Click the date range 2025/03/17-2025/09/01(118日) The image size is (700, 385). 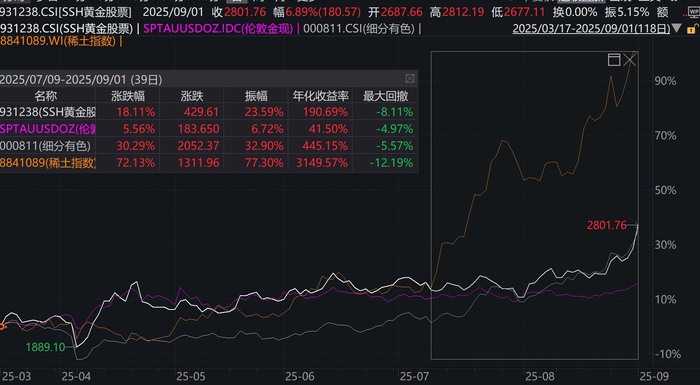(x=591, y=29)
